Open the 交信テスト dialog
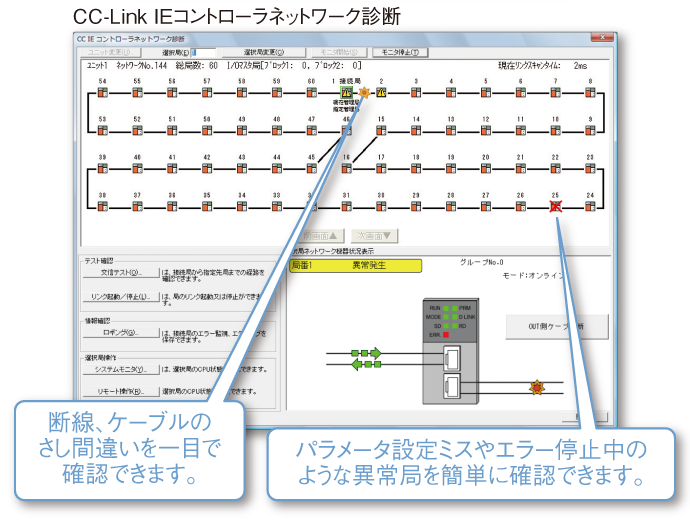Screen dimensions: 690x520 (121, 272)
